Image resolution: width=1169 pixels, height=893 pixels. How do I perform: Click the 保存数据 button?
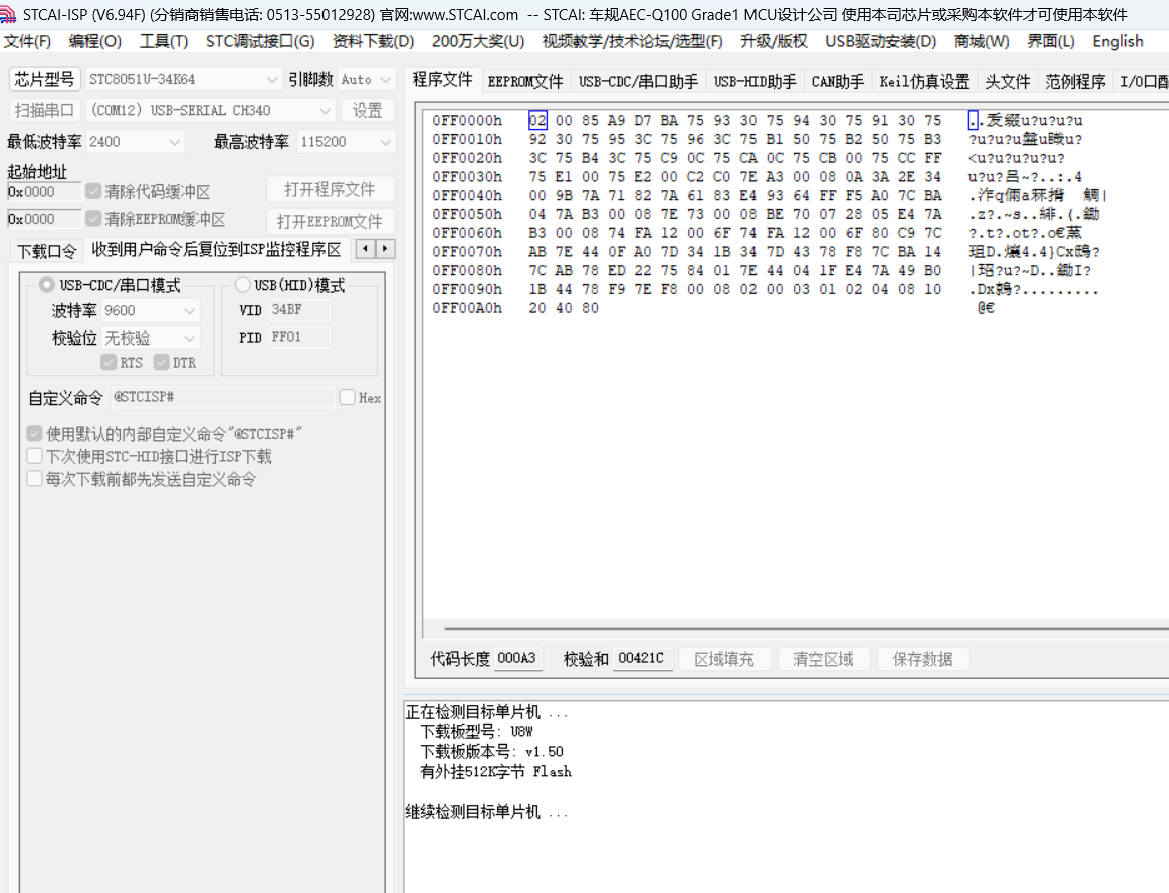coord(922,659)
